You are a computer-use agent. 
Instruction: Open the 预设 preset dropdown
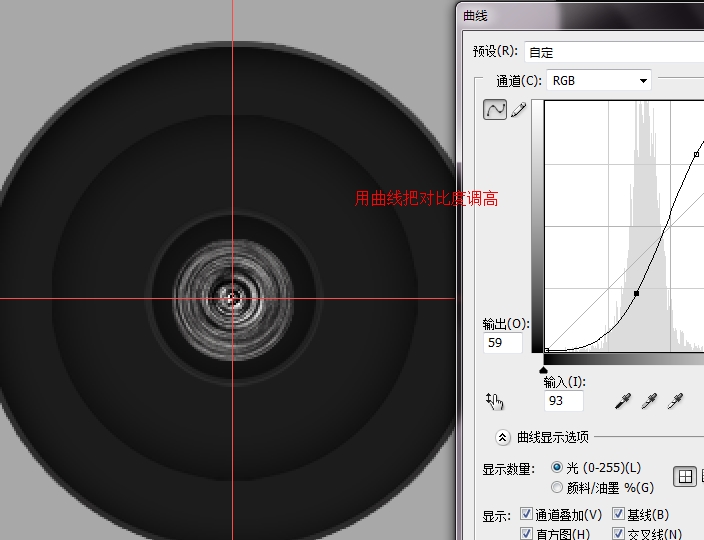(x=612, y=52)
